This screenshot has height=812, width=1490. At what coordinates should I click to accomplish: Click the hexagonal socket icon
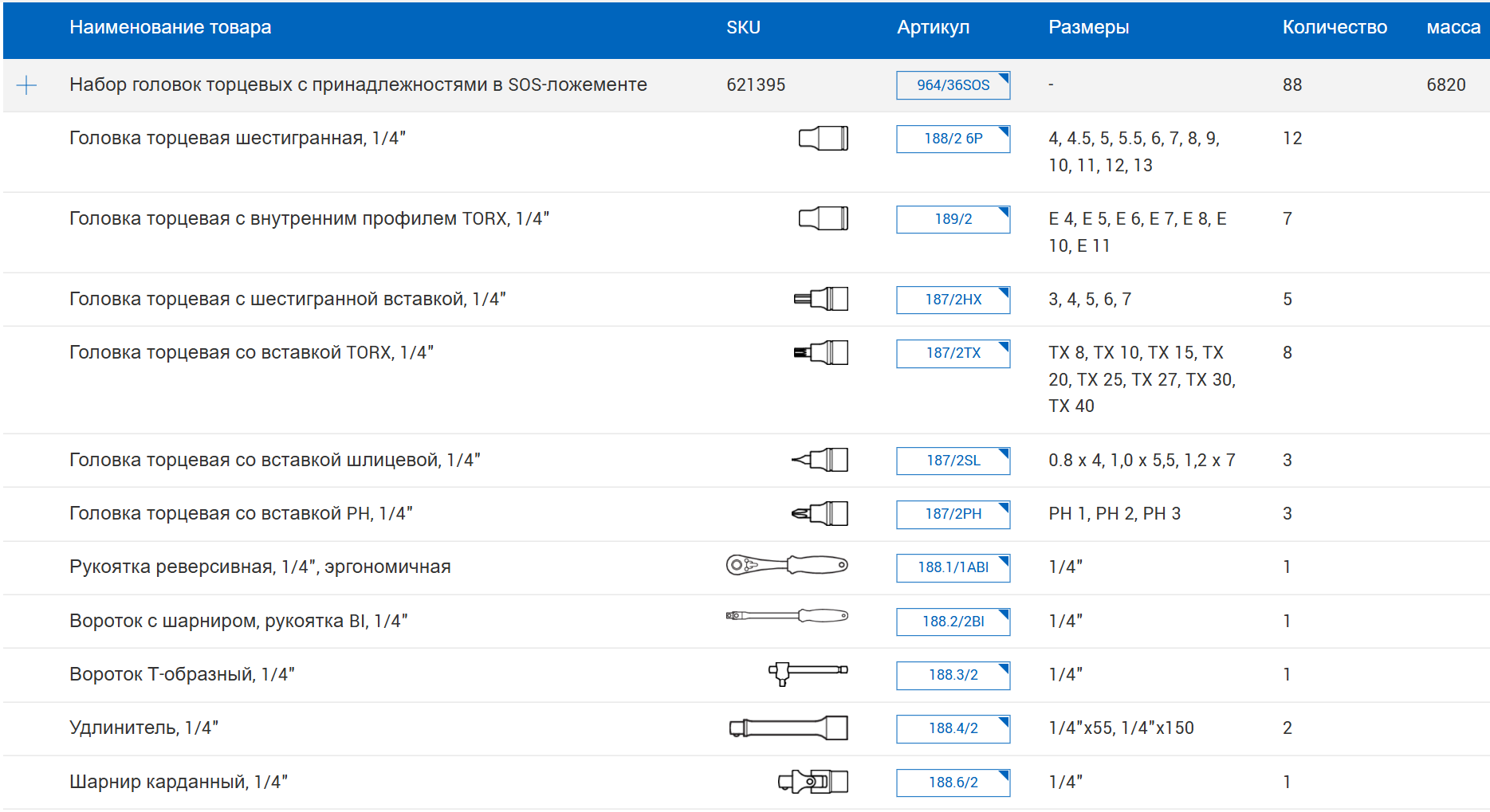(823, 139)
